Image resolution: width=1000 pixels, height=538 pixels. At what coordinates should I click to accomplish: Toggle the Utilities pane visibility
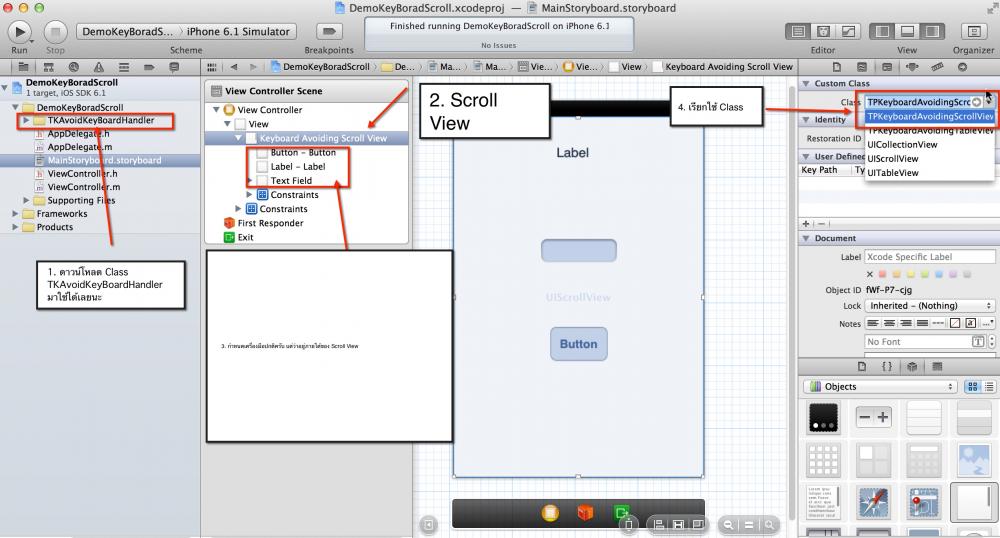pyautogui.click(x=932, y=31)
